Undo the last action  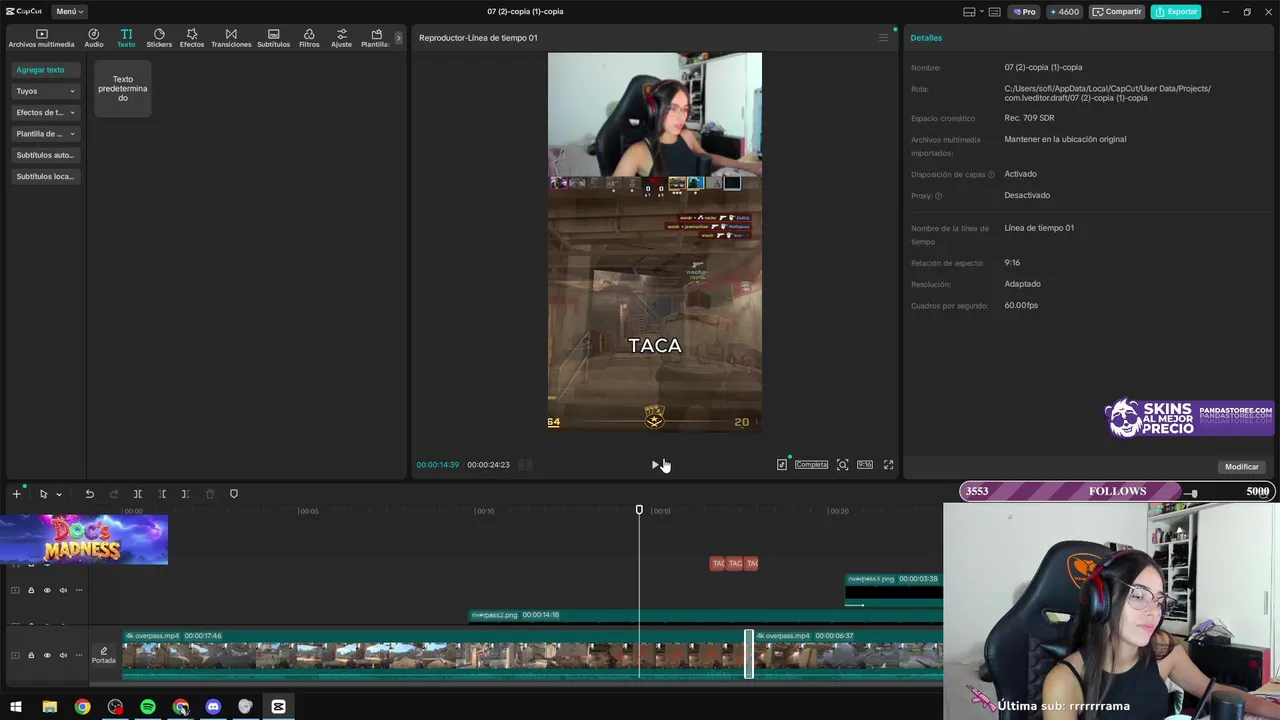89,494
